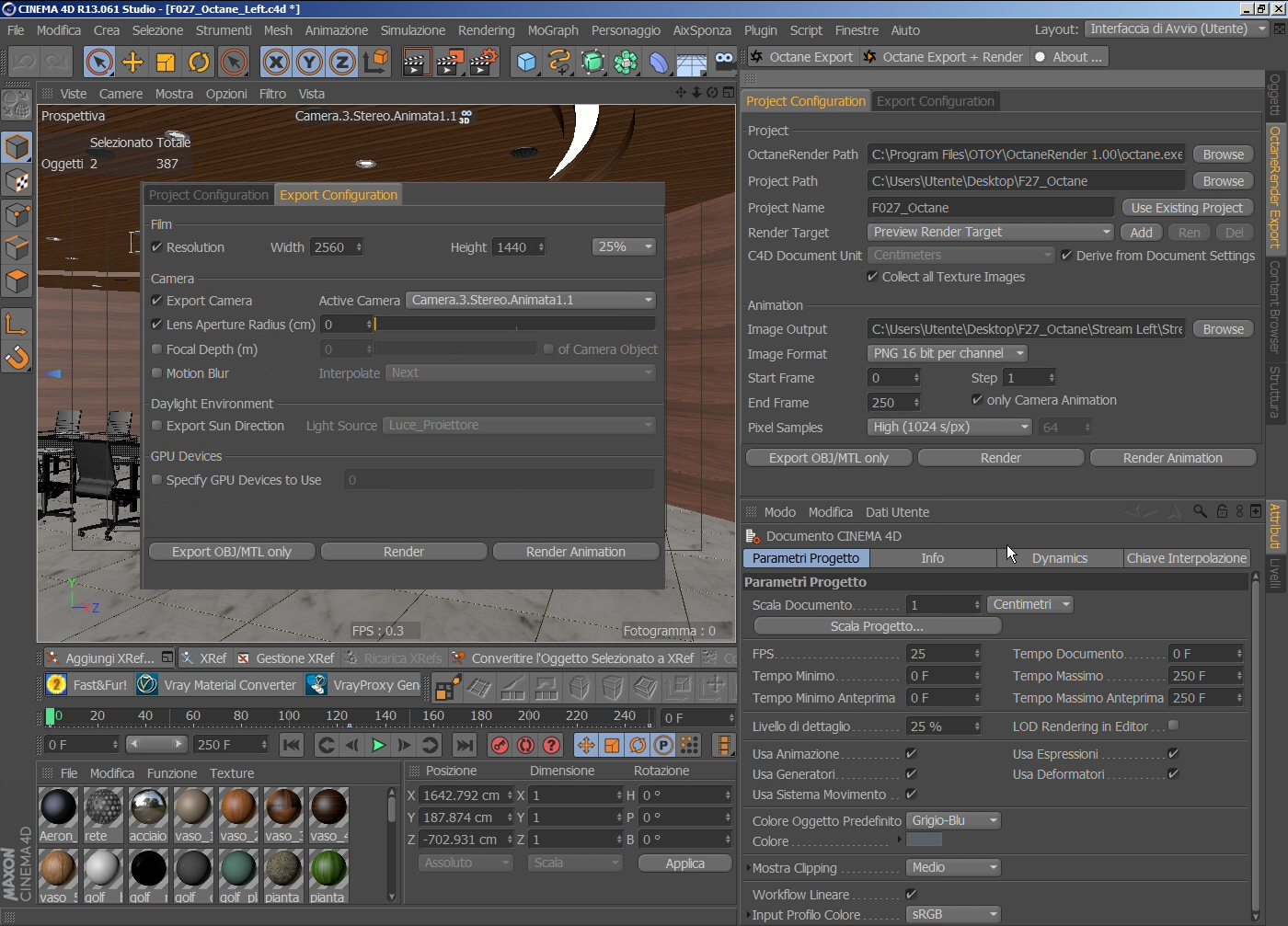Select the Scale tool in top toolbar
Screen dimensions: 1288x926
[x=166, y=62]
